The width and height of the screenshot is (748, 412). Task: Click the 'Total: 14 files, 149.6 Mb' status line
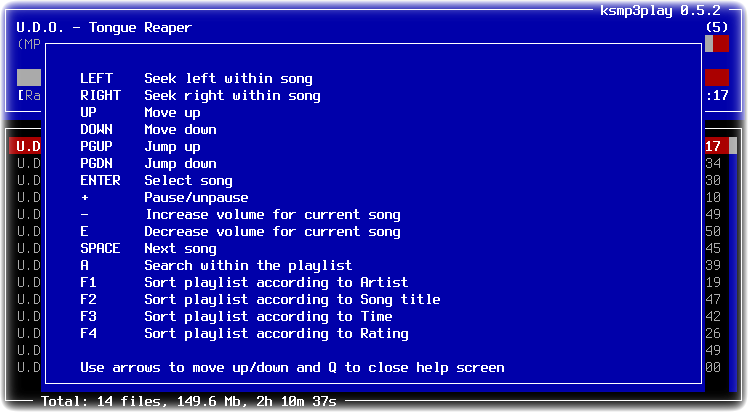pyautogui.click(x=188, y=401)
